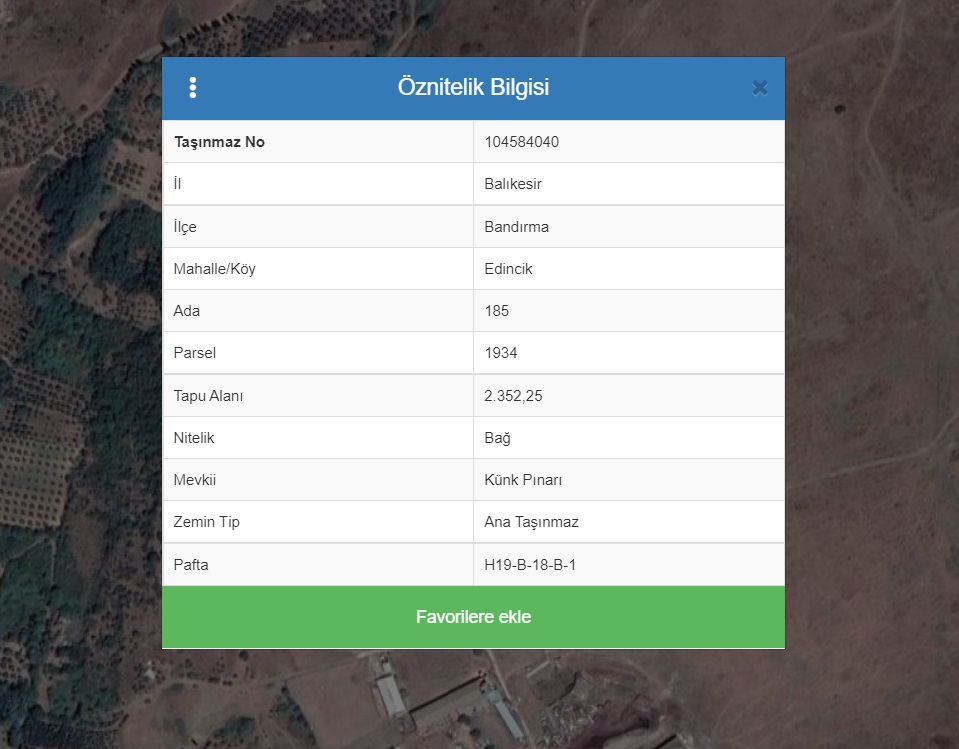Click the Nitelik value Bağ
959x749 pixels.
pyautogui.click(x=498, y=438)
